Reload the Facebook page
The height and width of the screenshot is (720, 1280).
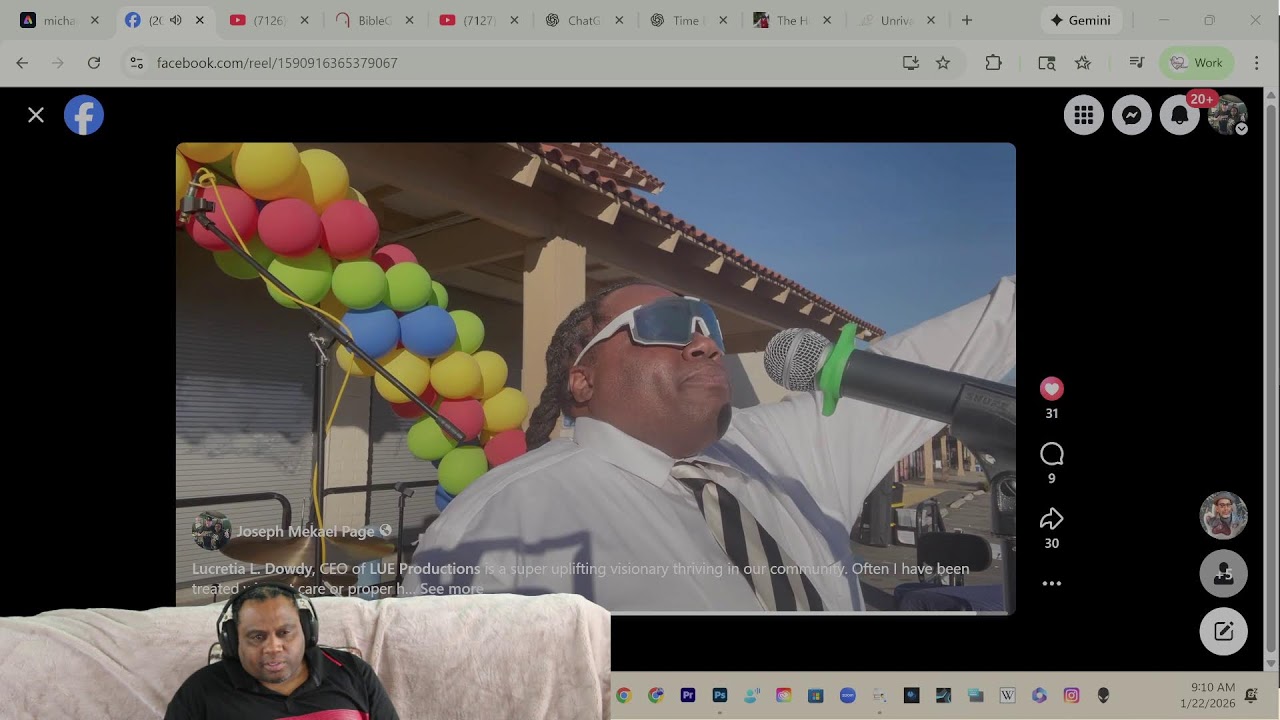[x=94, y=62]
